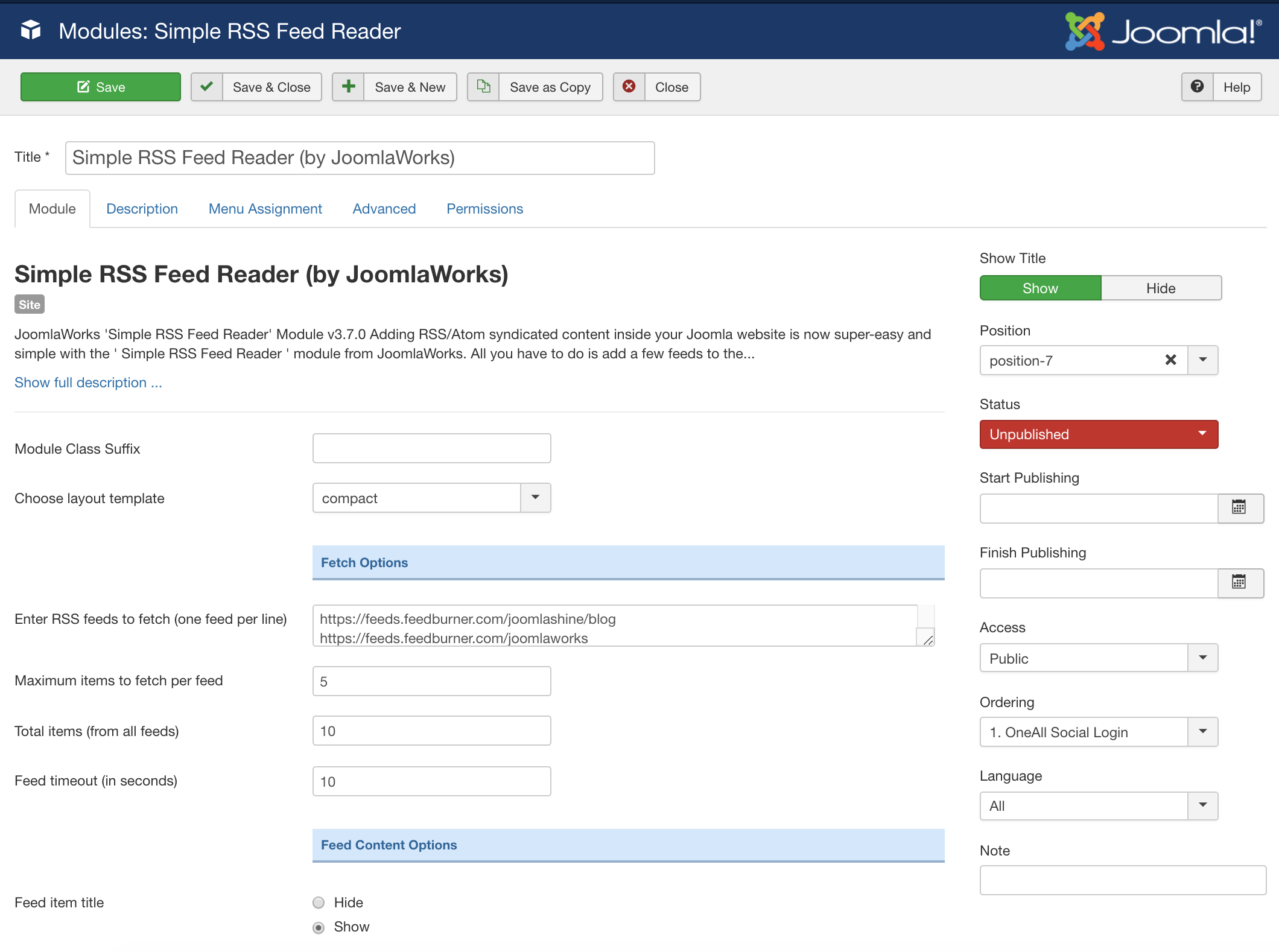
Task: Click the Joomla! logo
Action: [1163, 31]
